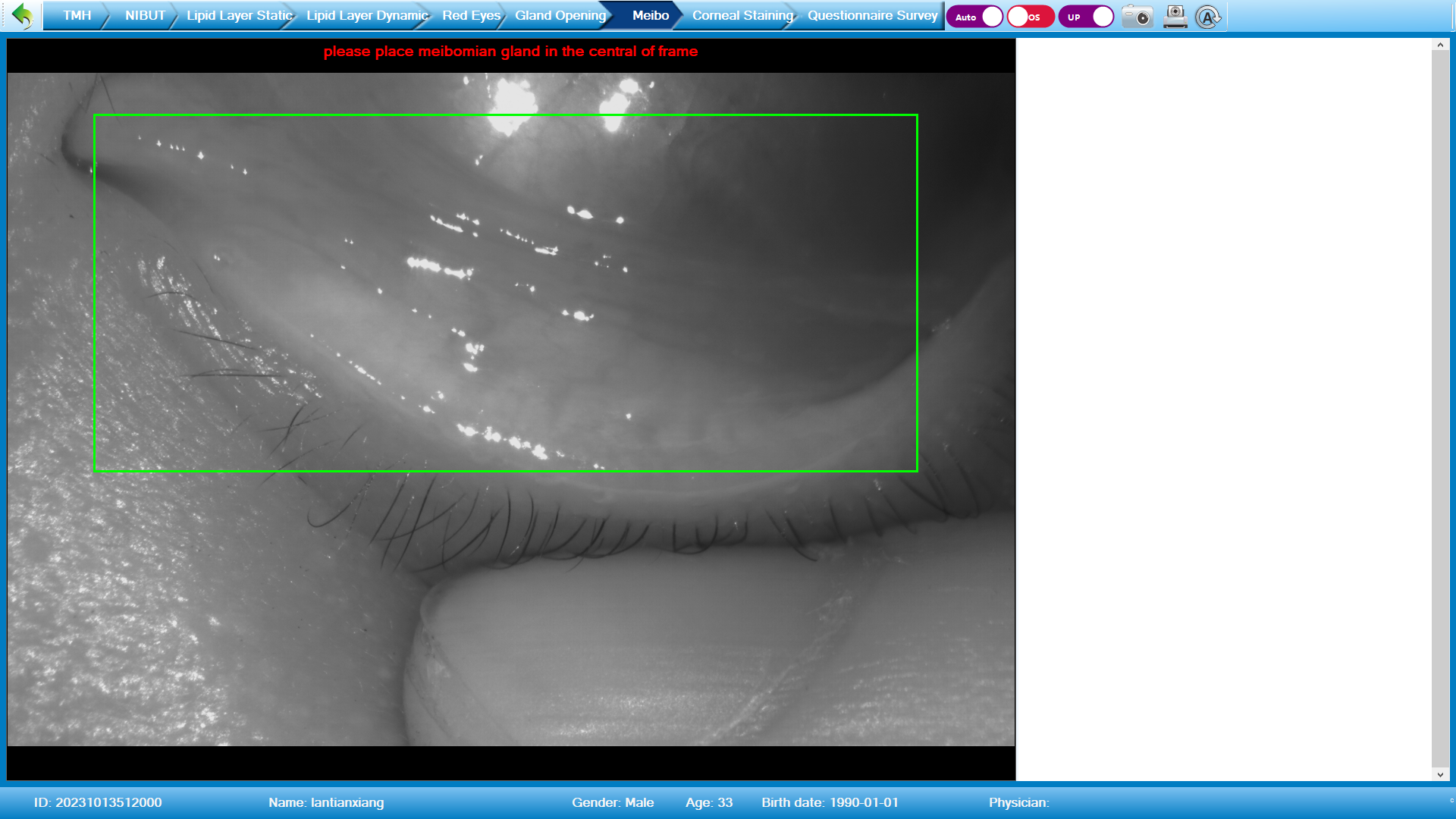
Task: Go to the Lipid Layer Dynamic tab
Action: pos(367,15)
